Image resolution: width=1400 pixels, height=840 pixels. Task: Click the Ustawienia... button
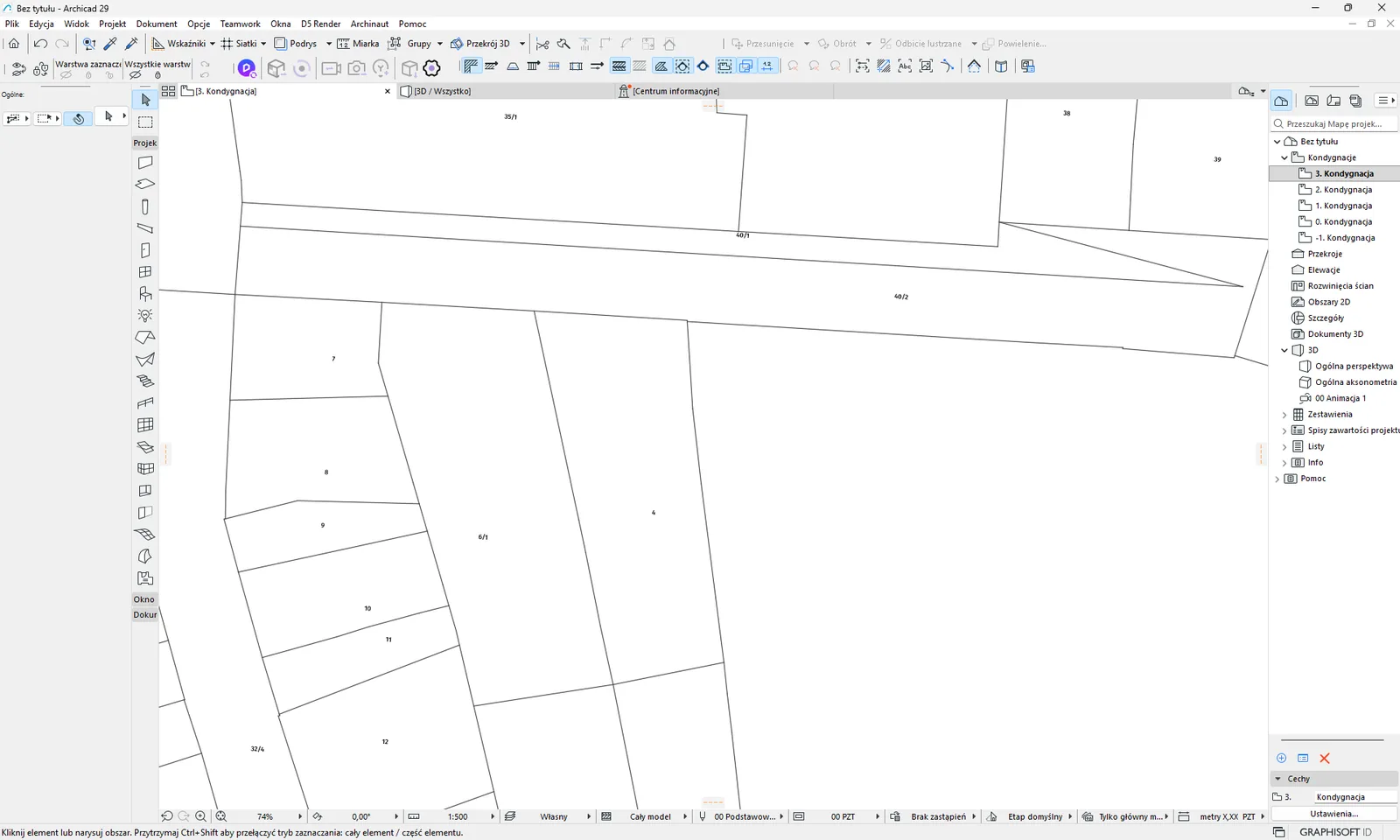tap(1334, 814)
